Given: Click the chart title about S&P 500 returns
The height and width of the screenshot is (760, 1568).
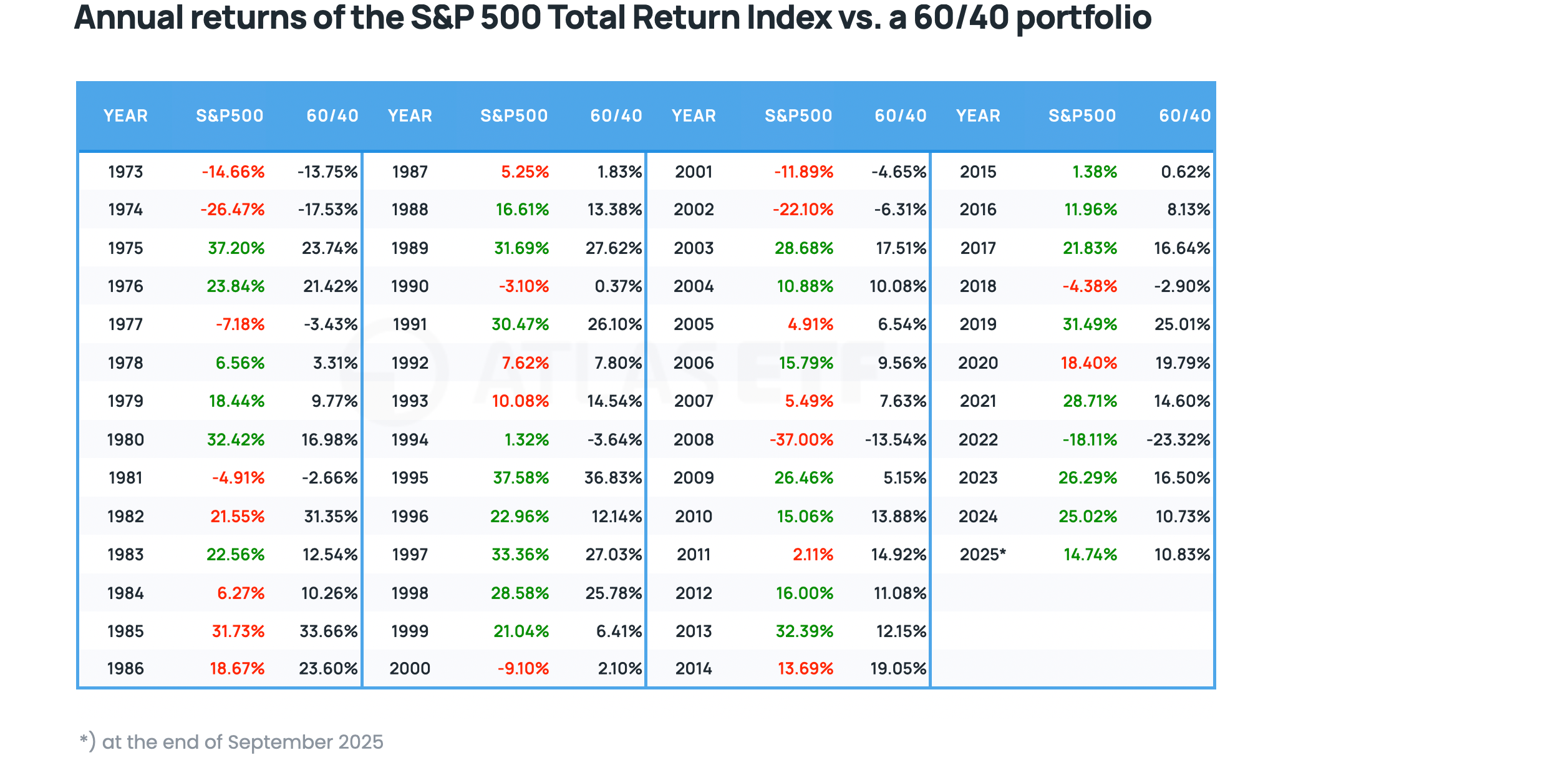Looking at the screenshot, I should click(x=612, y=19).
